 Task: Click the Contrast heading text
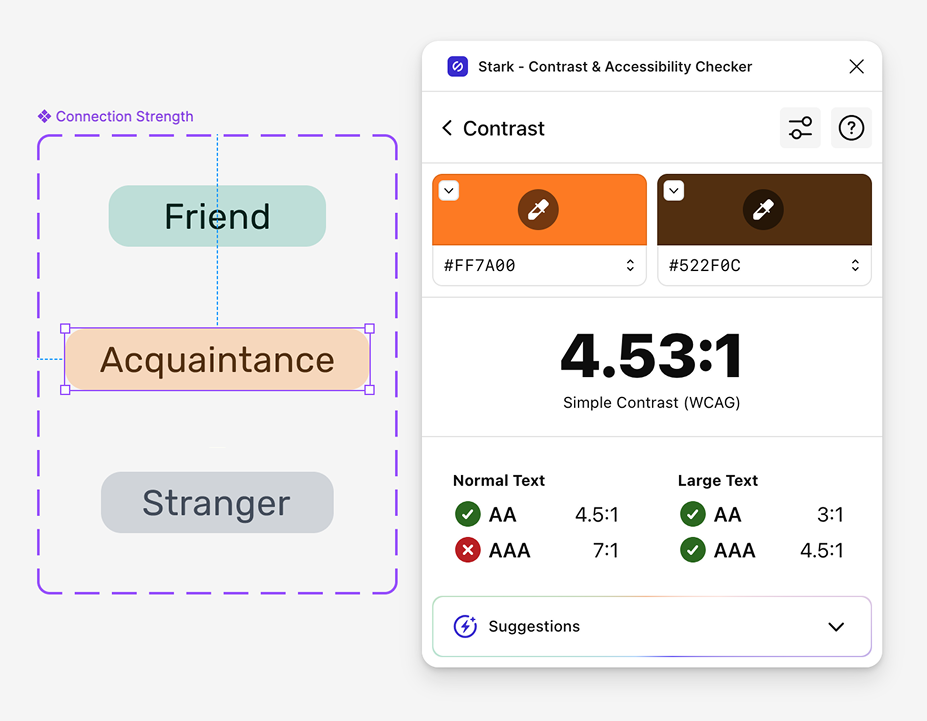503,128
